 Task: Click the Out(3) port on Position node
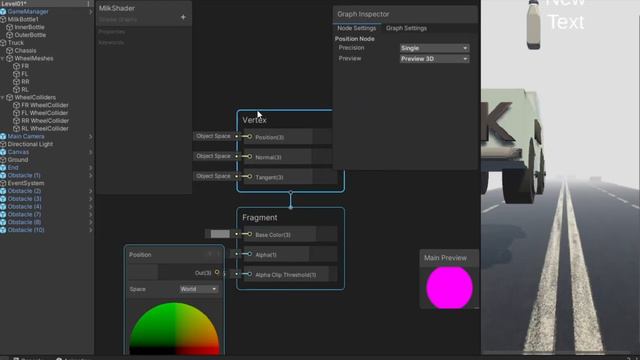[217, 272]
